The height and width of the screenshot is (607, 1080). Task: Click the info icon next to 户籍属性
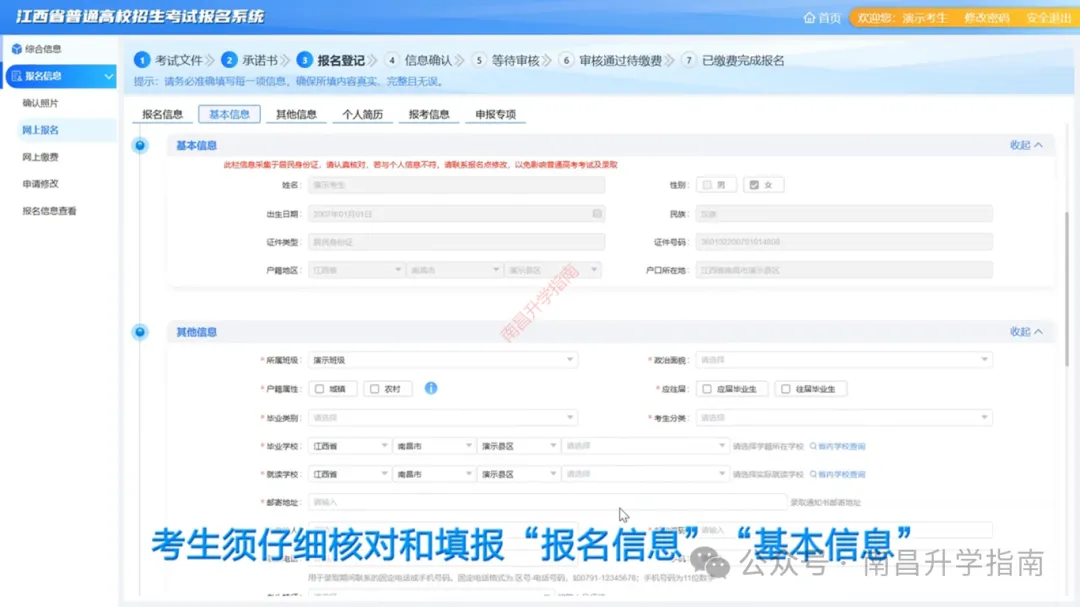coord(431,389)
